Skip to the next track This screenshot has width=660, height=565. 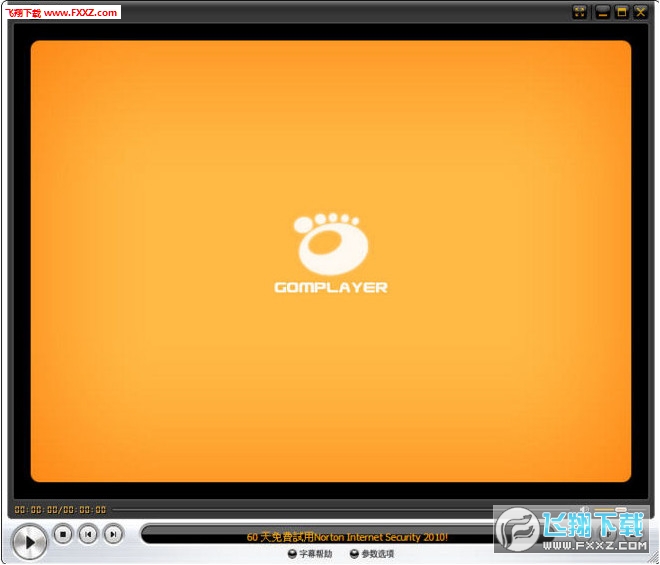[x=113, y=534]
